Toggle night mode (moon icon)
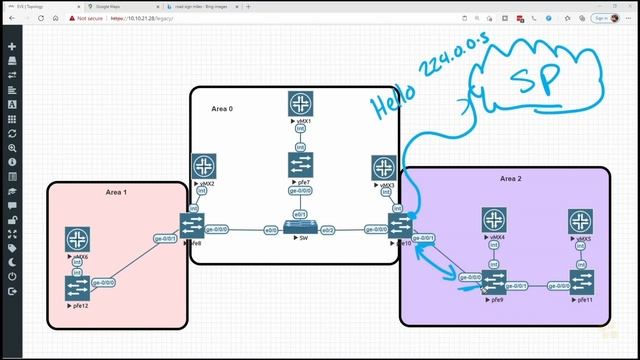Screen dimensions: 640x360 12,262
